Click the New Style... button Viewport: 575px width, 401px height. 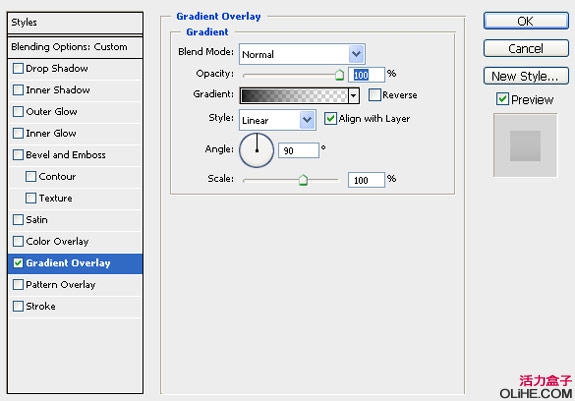pyautogui.click(x=526, y=76)
